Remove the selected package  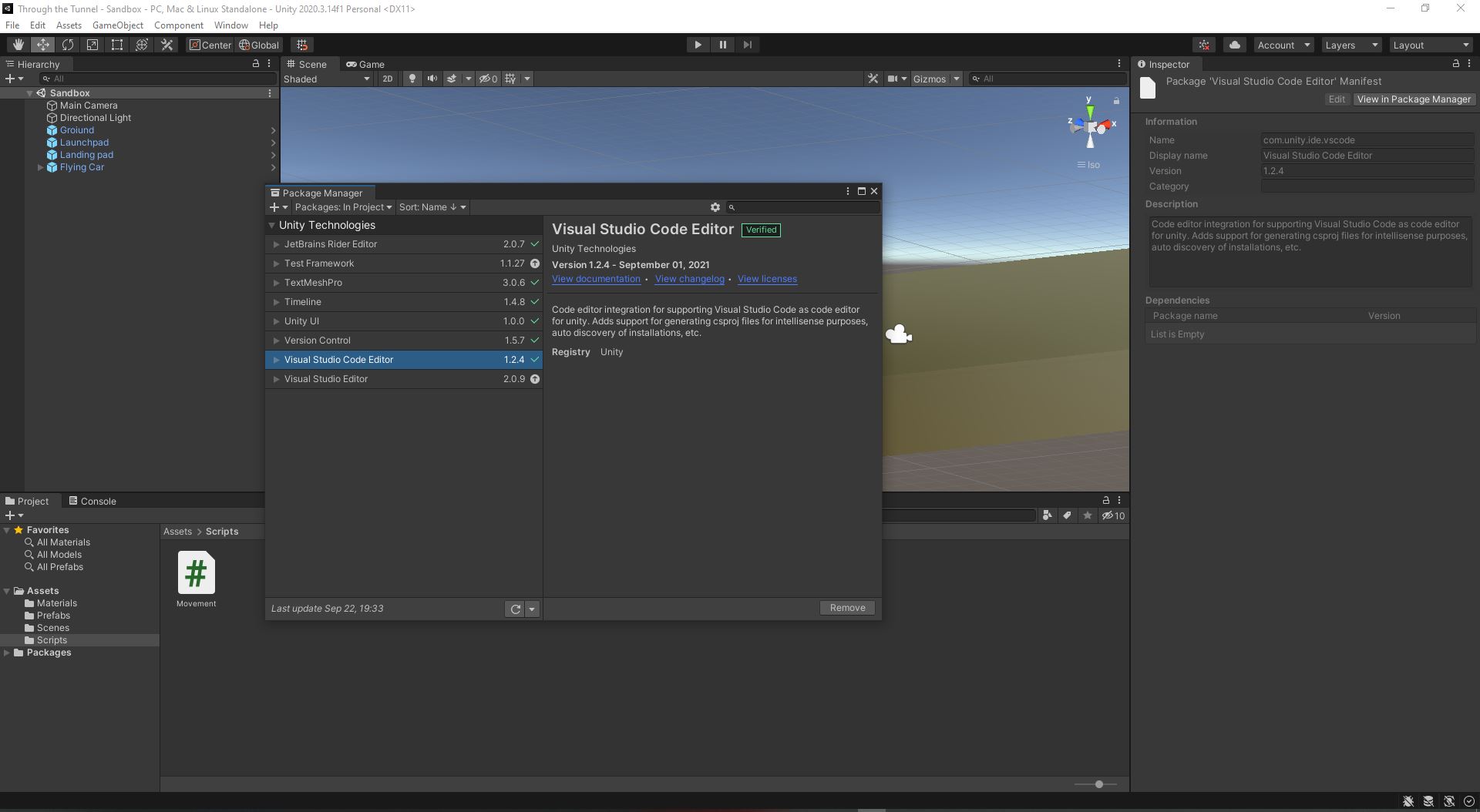tap(847, 608)
